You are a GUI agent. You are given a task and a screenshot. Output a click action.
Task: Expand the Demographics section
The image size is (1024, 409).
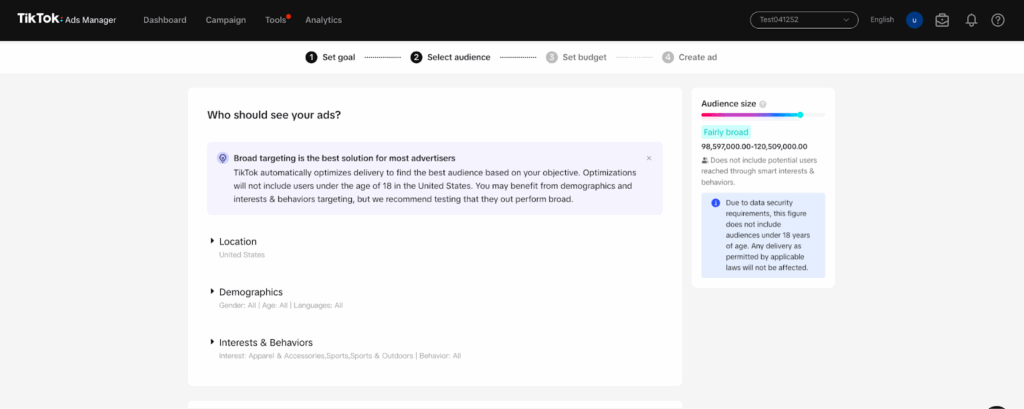coord(250,292)
